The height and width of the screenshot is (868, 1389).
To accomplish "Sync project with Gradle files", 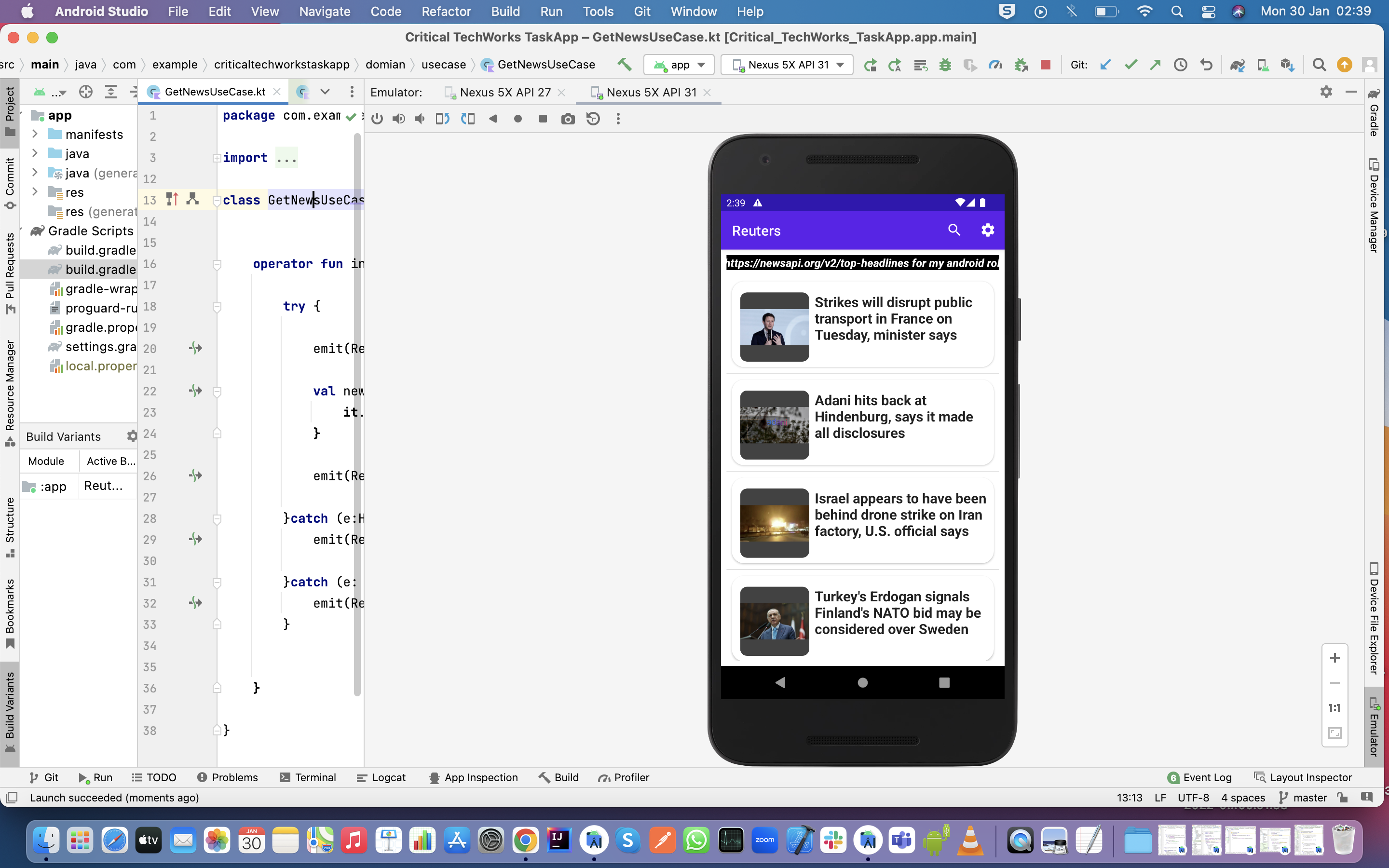I will pos(1238,64).
